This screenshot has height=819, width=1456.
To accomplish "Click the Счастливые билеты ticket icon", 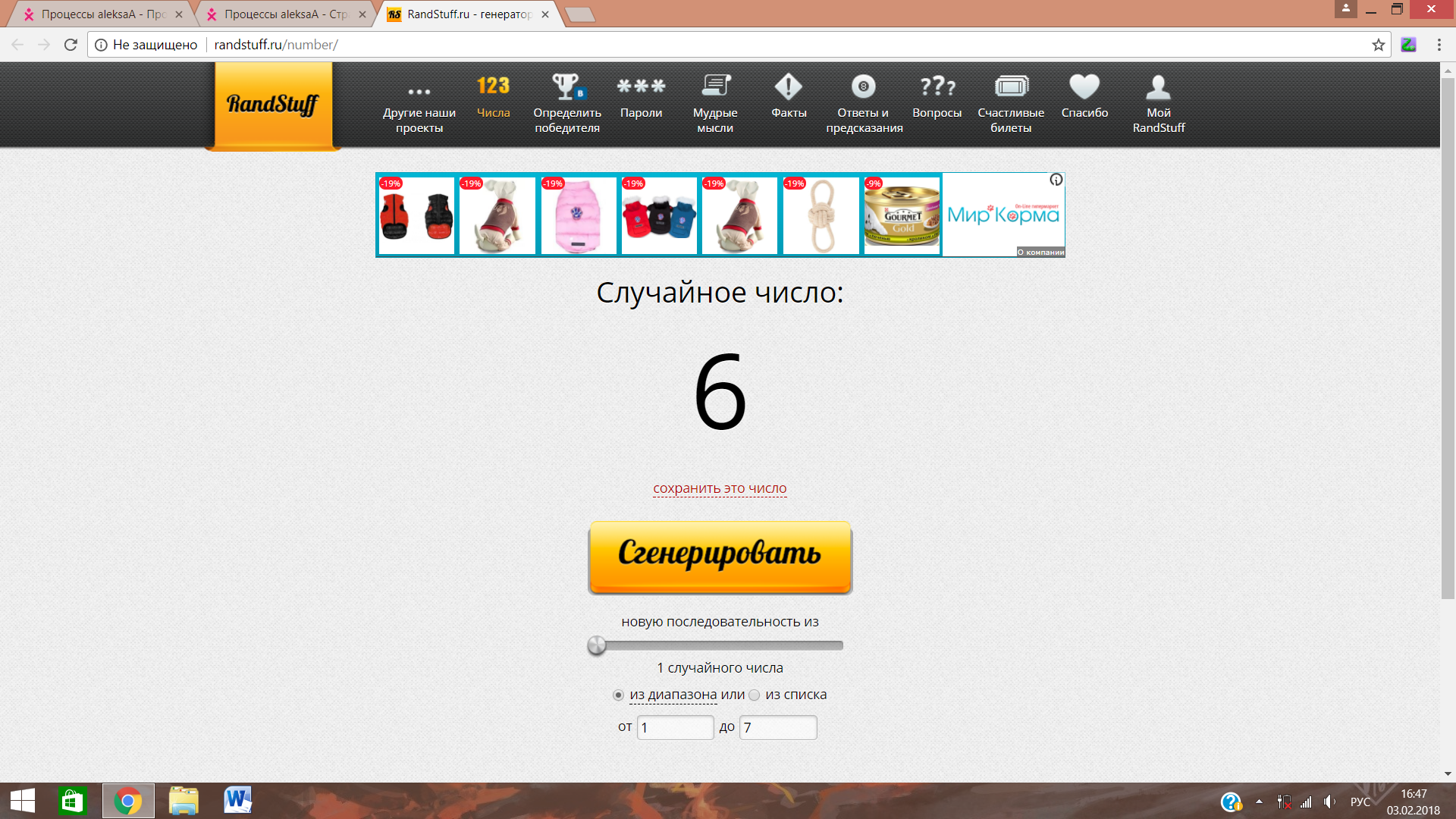I will (x=1011, y=86).
